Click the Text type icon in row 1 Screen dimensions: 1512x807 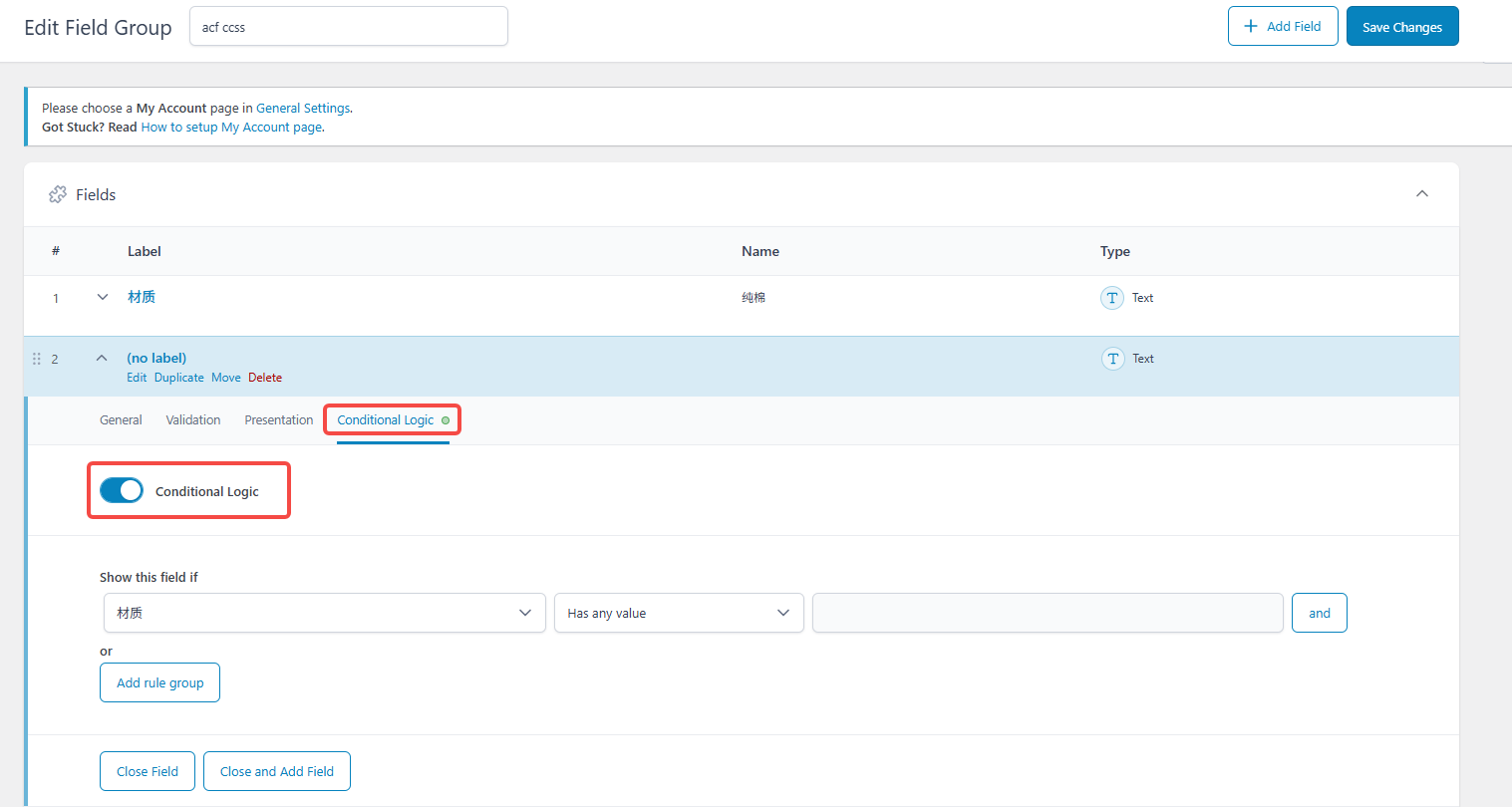1111,298
